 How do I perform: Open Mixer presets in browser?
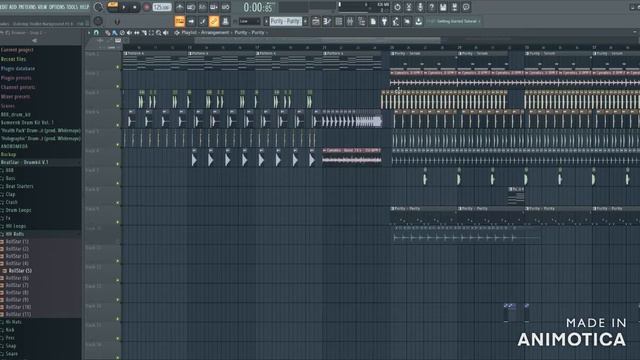tap(16, 97)
